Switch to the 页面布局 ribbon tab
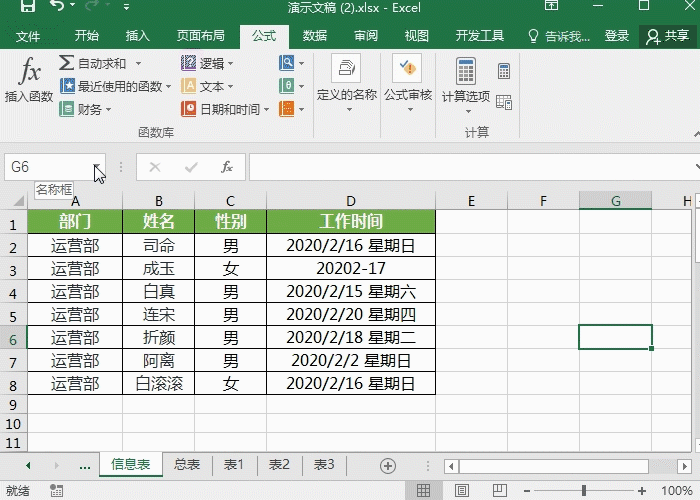 coord(201,36)
